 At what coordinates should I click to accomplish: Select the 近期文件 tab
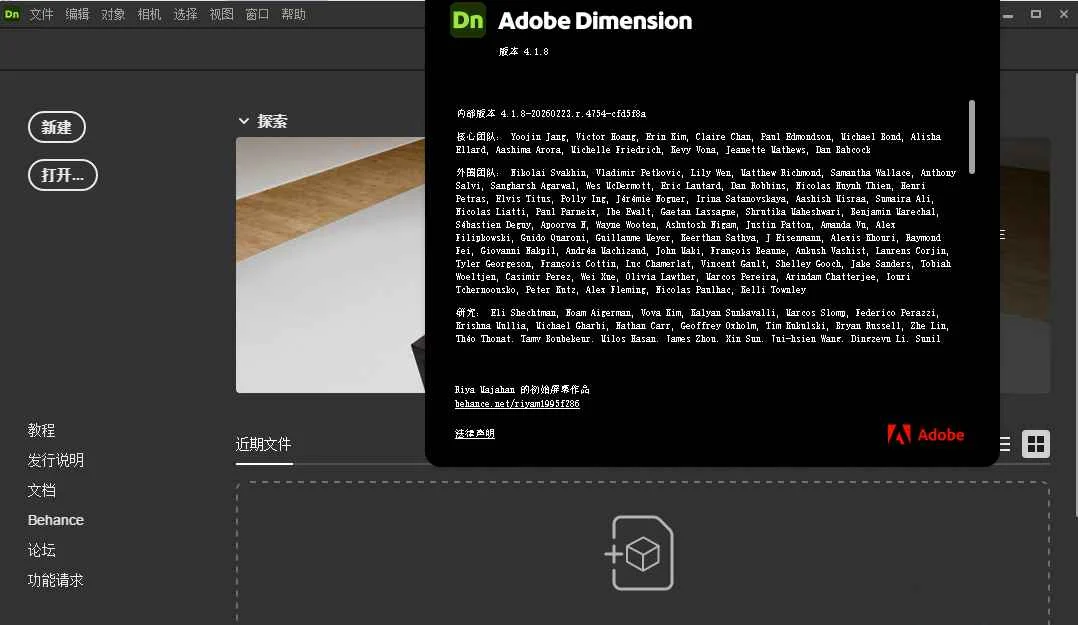(263, 445)
